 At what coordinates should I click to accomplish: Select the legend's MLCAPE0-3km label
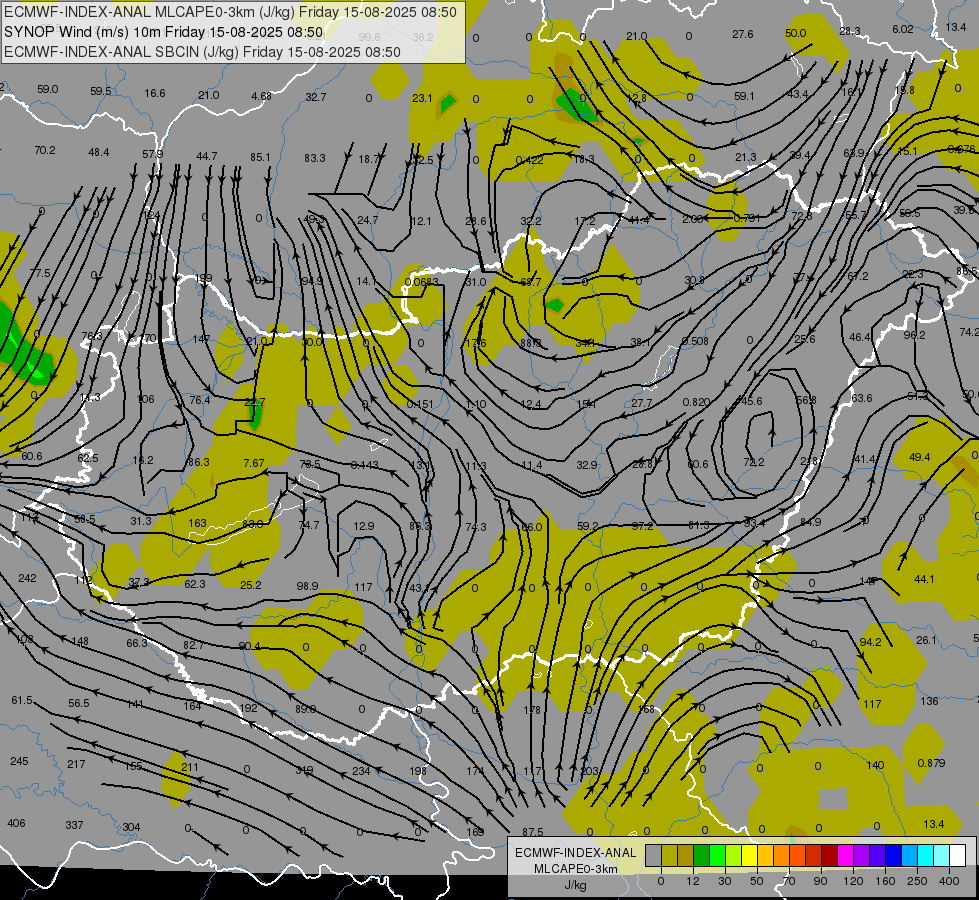click(x=575, y=869)
